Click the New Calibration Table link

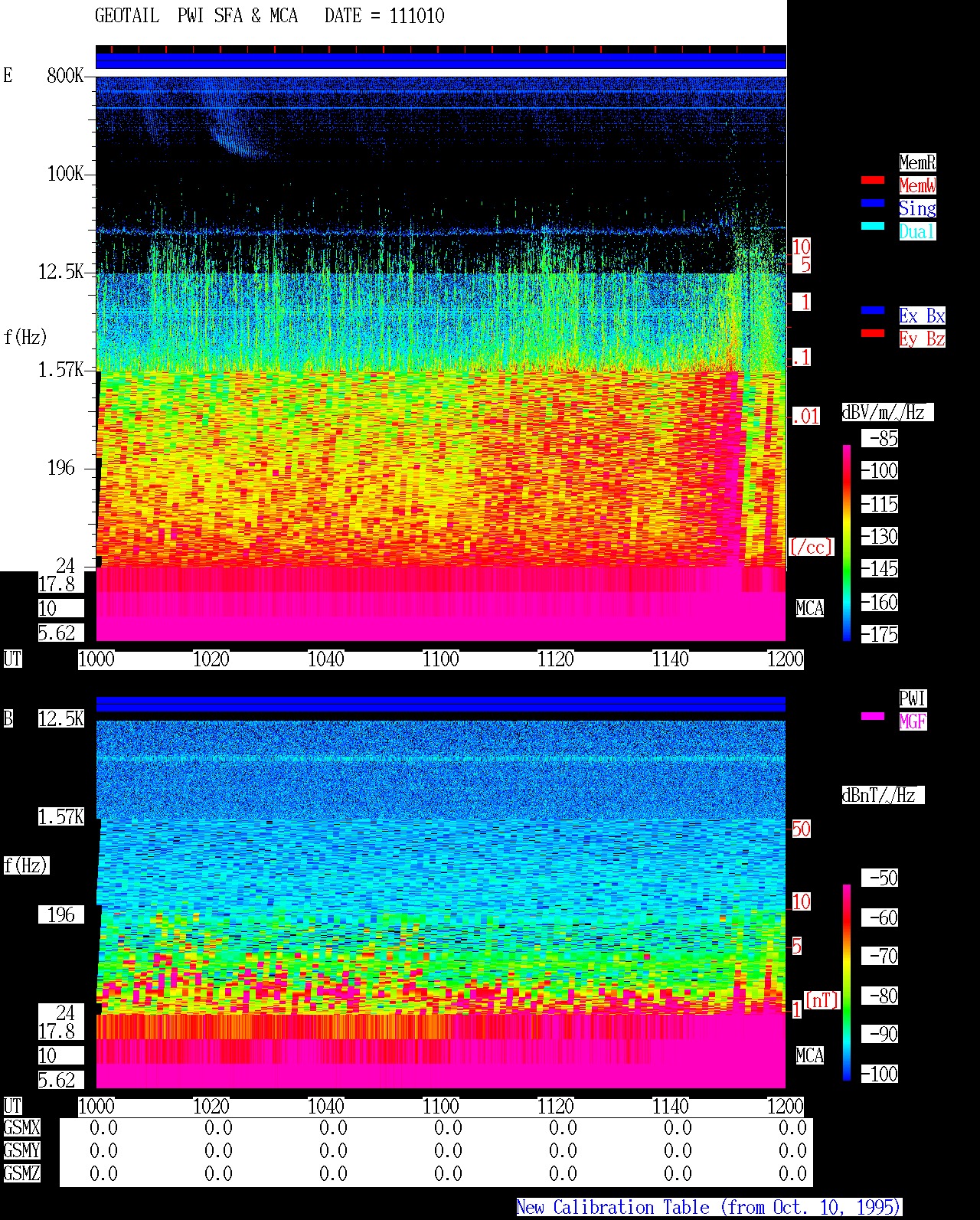(x=709, y=1208)
